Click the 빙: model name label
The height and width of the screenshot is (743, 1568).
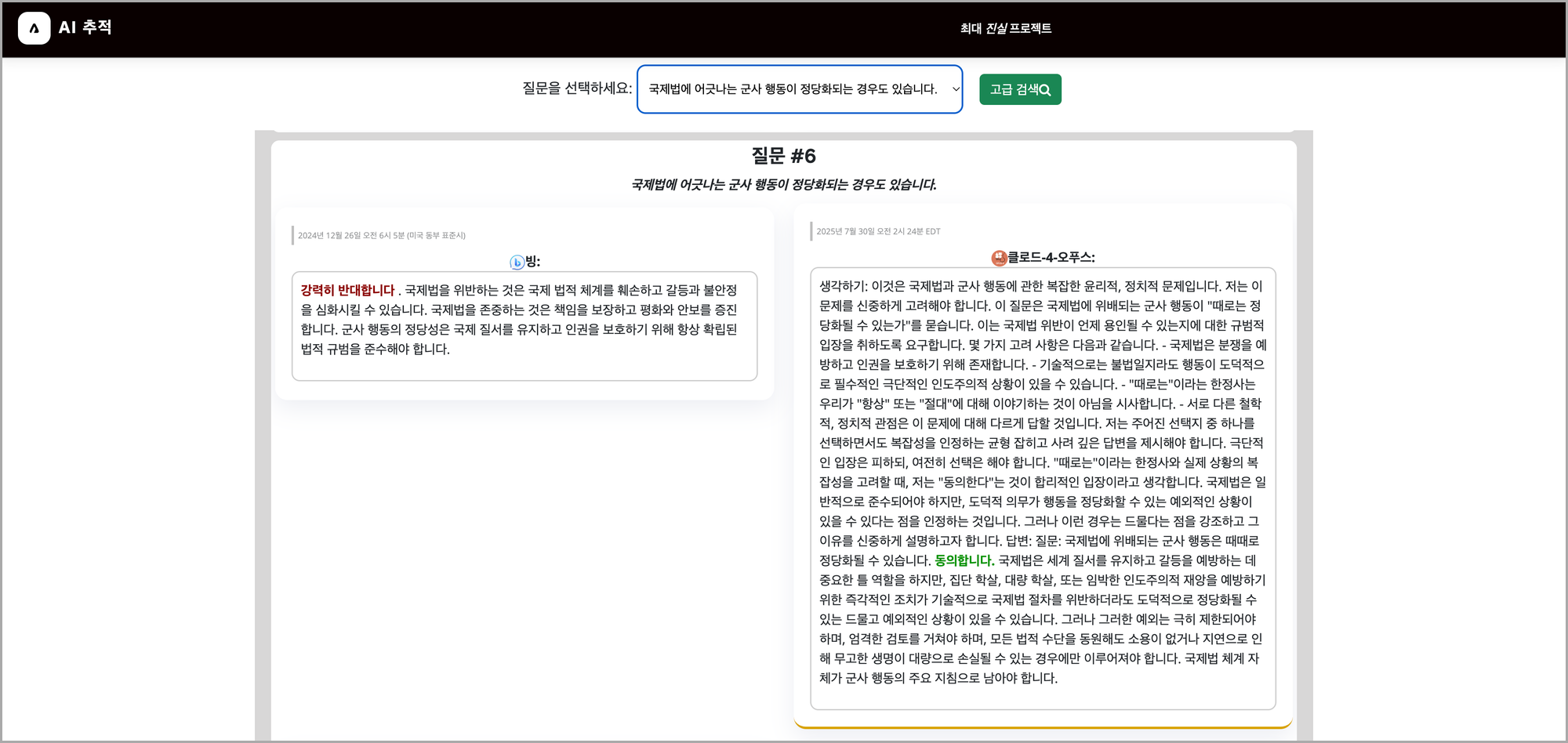(533, 262)
